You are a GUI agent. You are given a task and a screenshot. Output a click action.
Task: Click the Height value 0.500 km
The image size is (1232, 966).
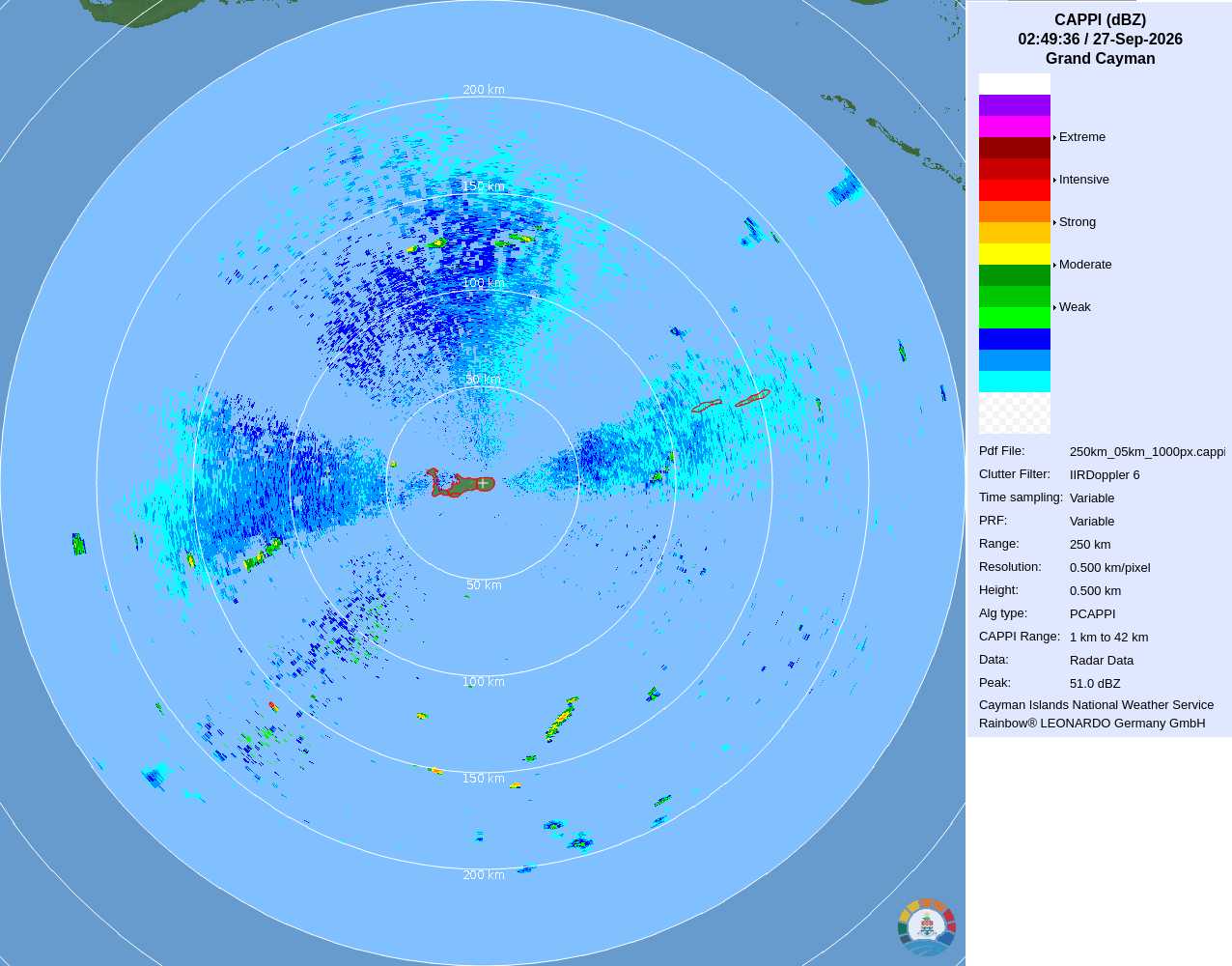pyautogui.click(x=1095, y=591)
